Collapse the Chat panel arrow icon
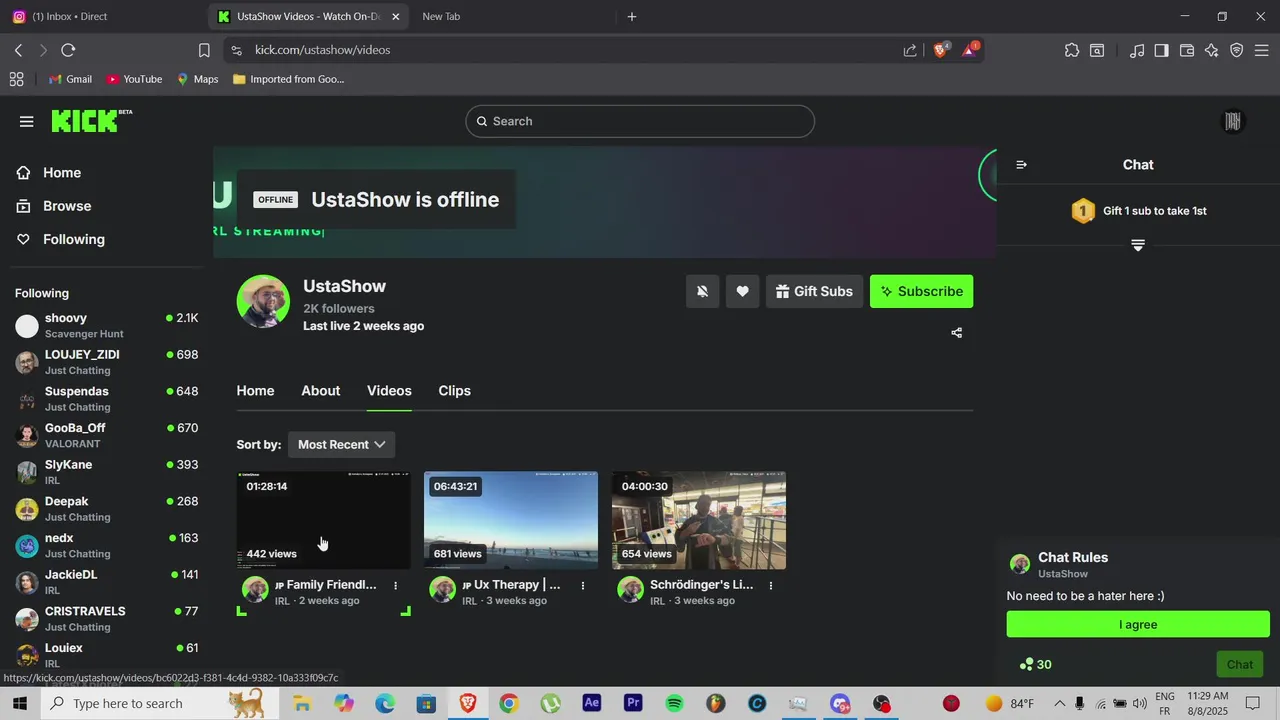This screenshot has height=720, width=1280. click(x=1021, y=165)
